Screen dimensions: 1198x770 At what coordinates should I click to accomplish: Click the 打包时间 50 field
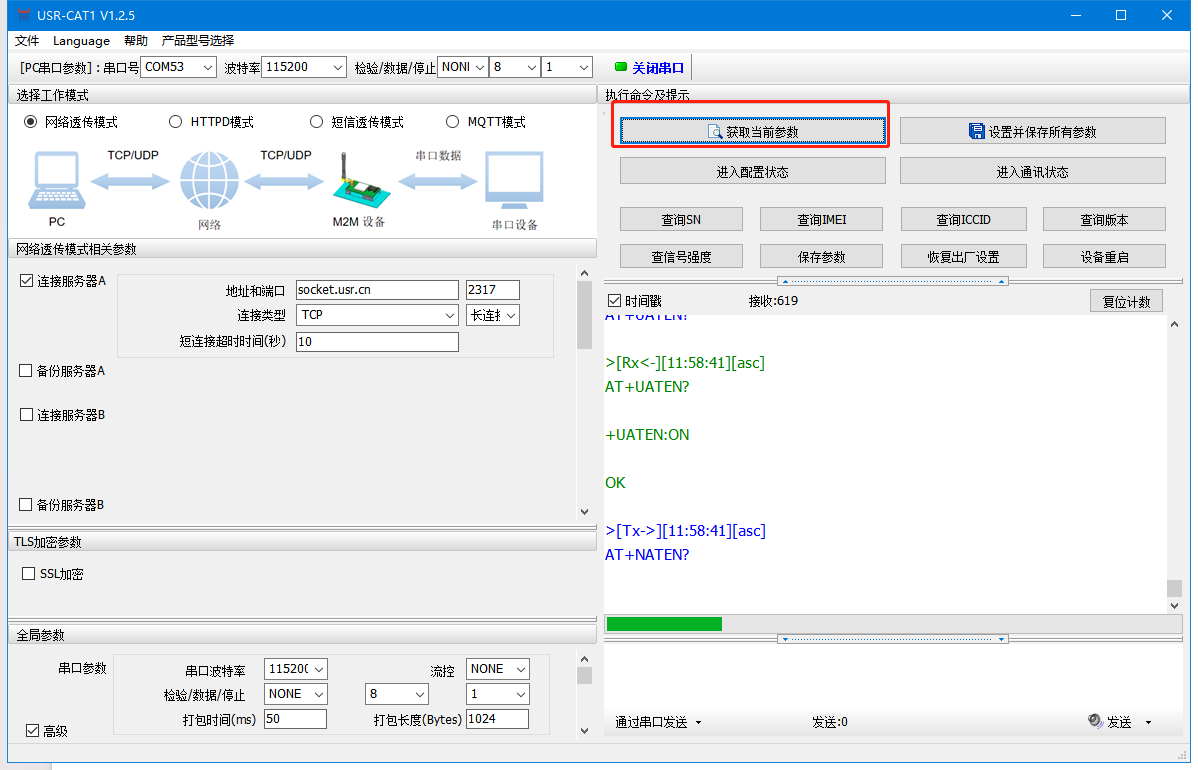(296, 719)
